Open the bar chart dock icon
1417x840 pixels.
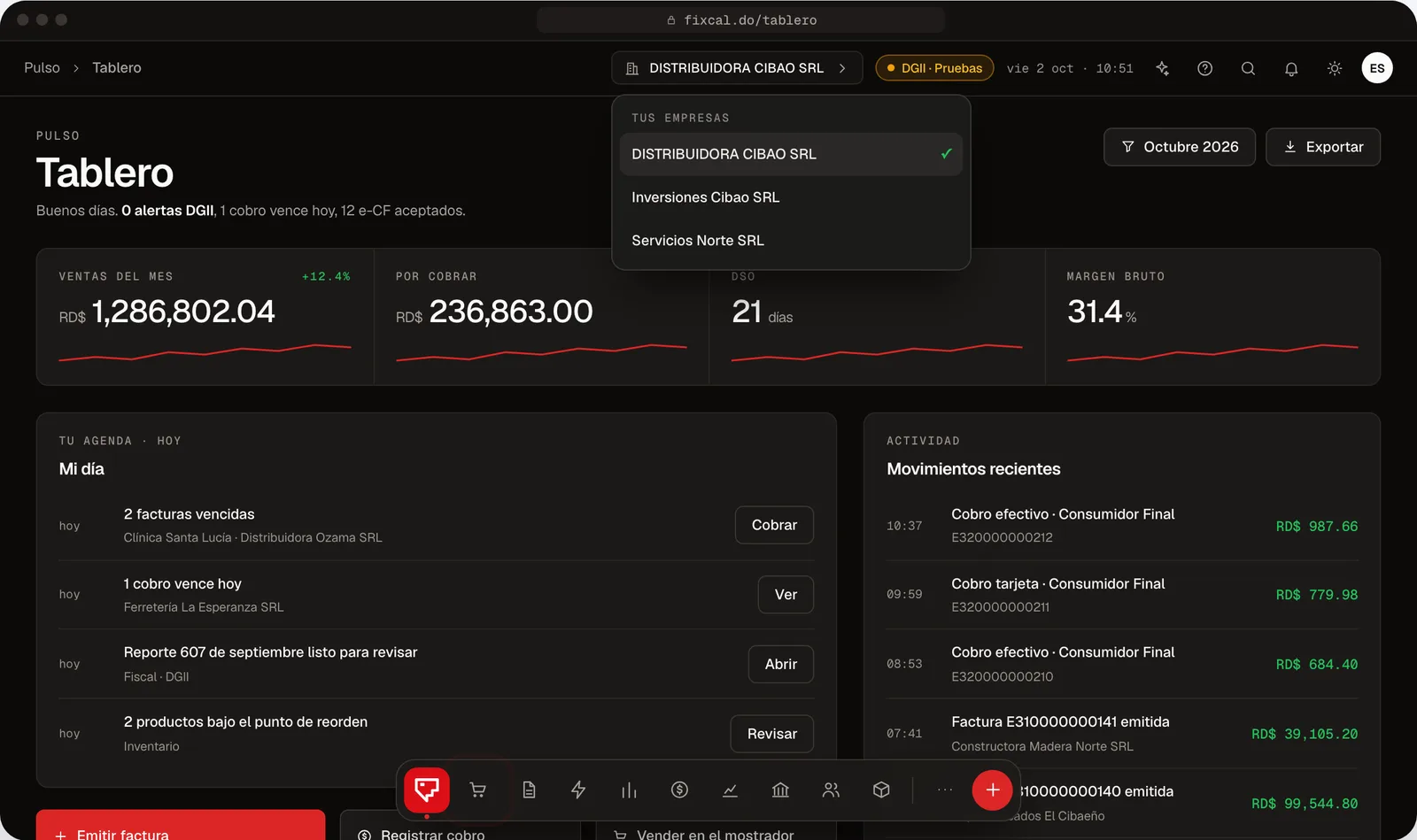pos(629,790)
